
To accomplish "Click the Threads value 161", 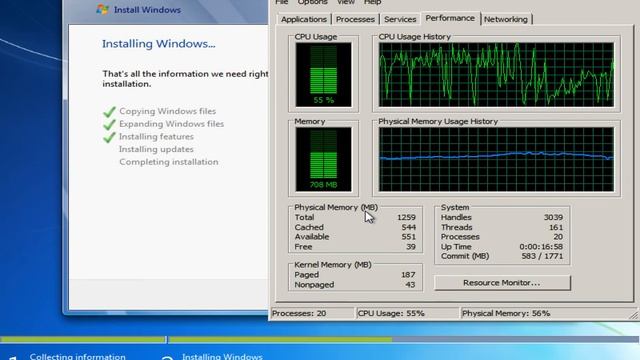I will click(x=556, y=227).
